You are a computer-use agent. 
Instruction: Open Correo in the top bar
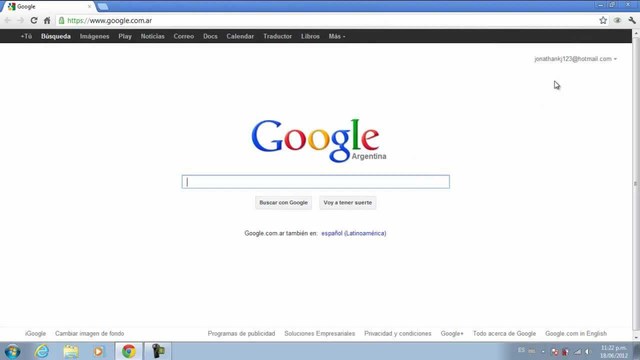(x=184, y=36)
